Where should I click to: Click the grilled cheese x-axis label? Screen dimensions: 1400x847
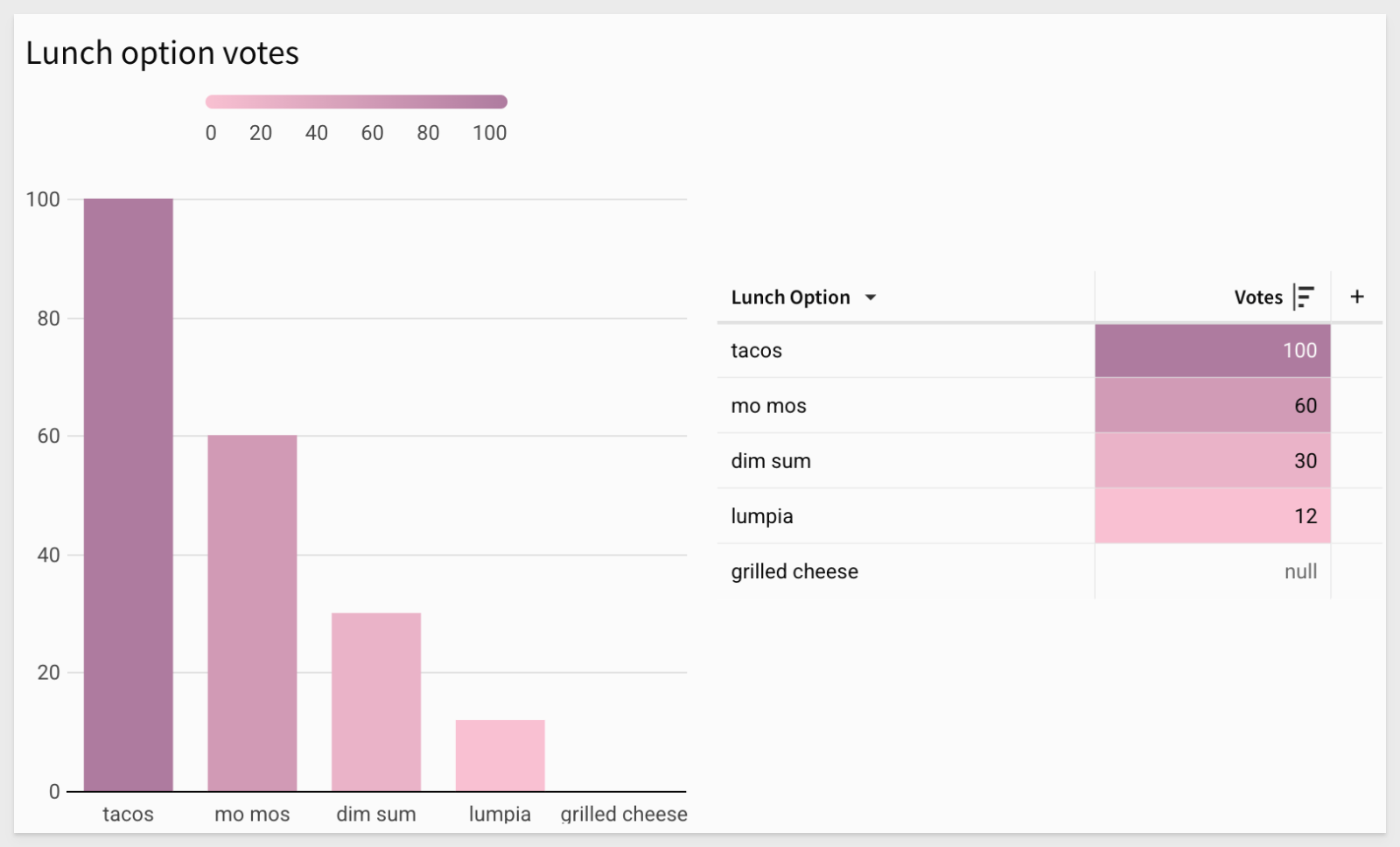tap(623, 814)
